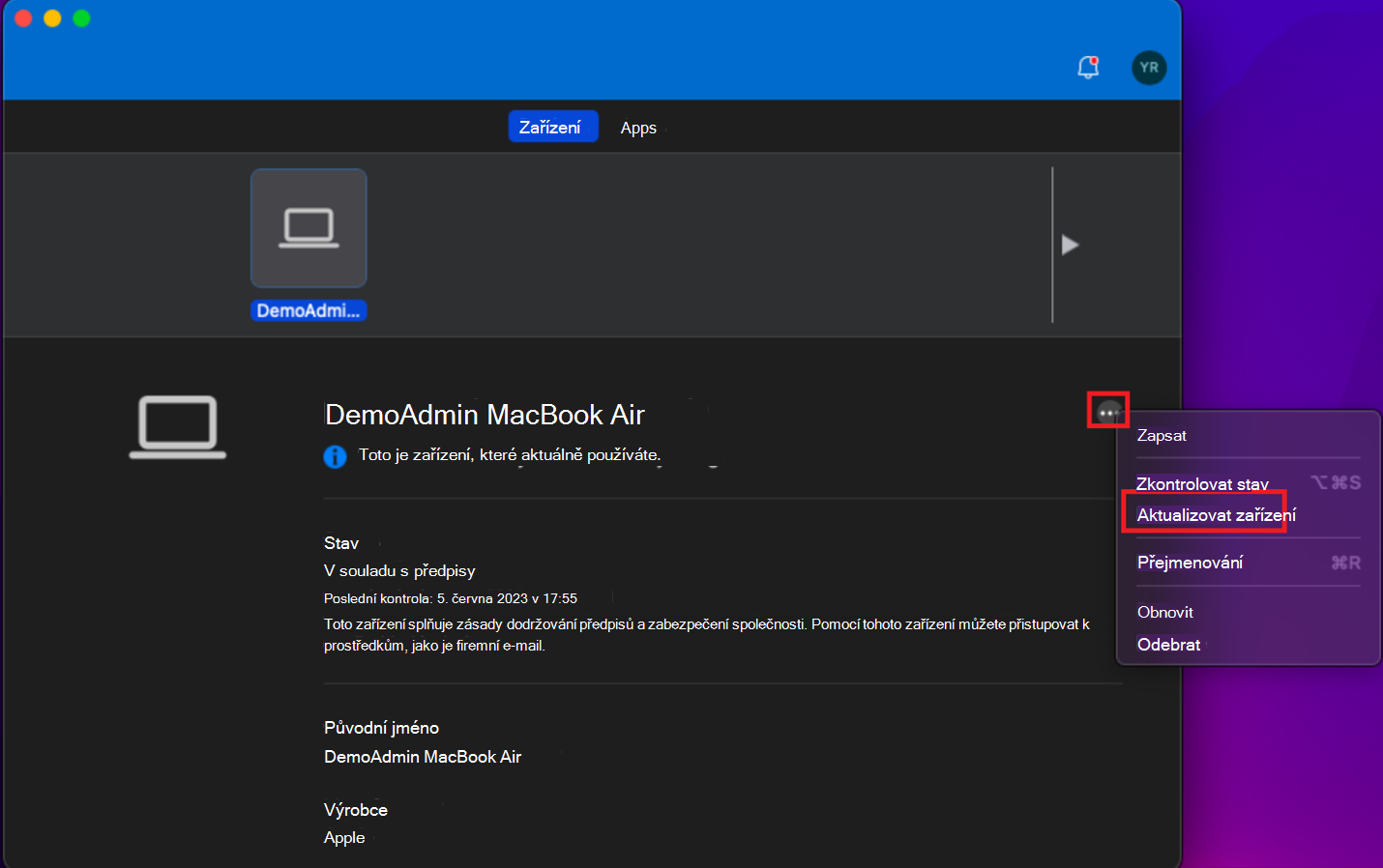Click the blue info icon
The width and height of the screenshot is (1383, 868).
[335, 456]
